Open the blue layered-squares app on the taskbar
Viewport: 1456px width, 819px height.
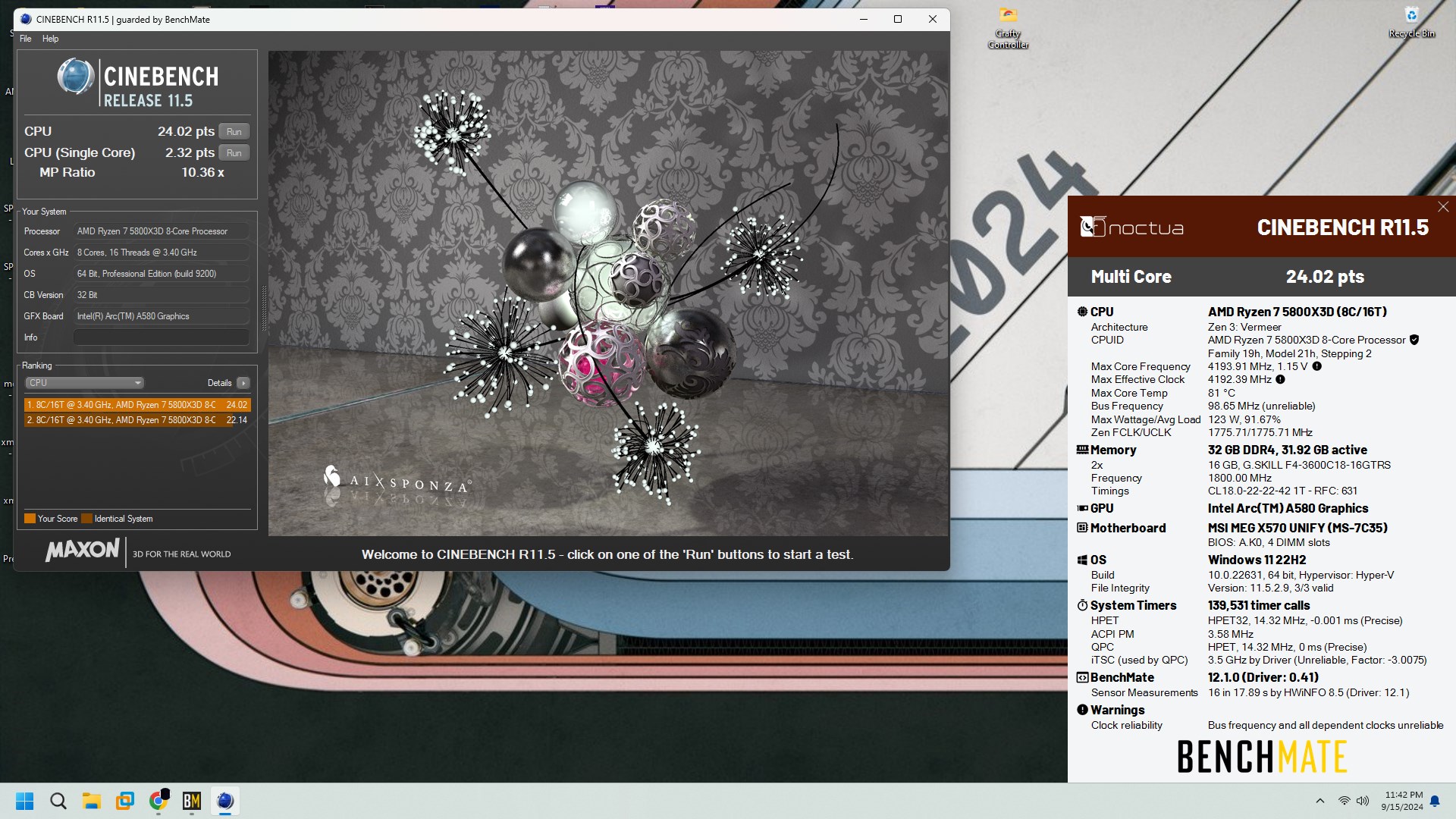[125, 801]
